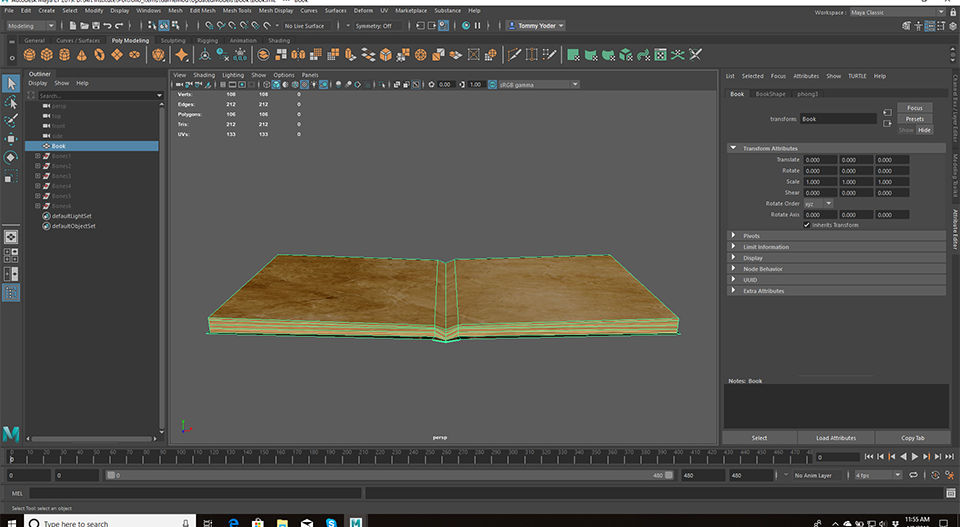Viewport: 960px width, 527px height.
Task: Click the Load Attributes button
Action: click(835, 438)
